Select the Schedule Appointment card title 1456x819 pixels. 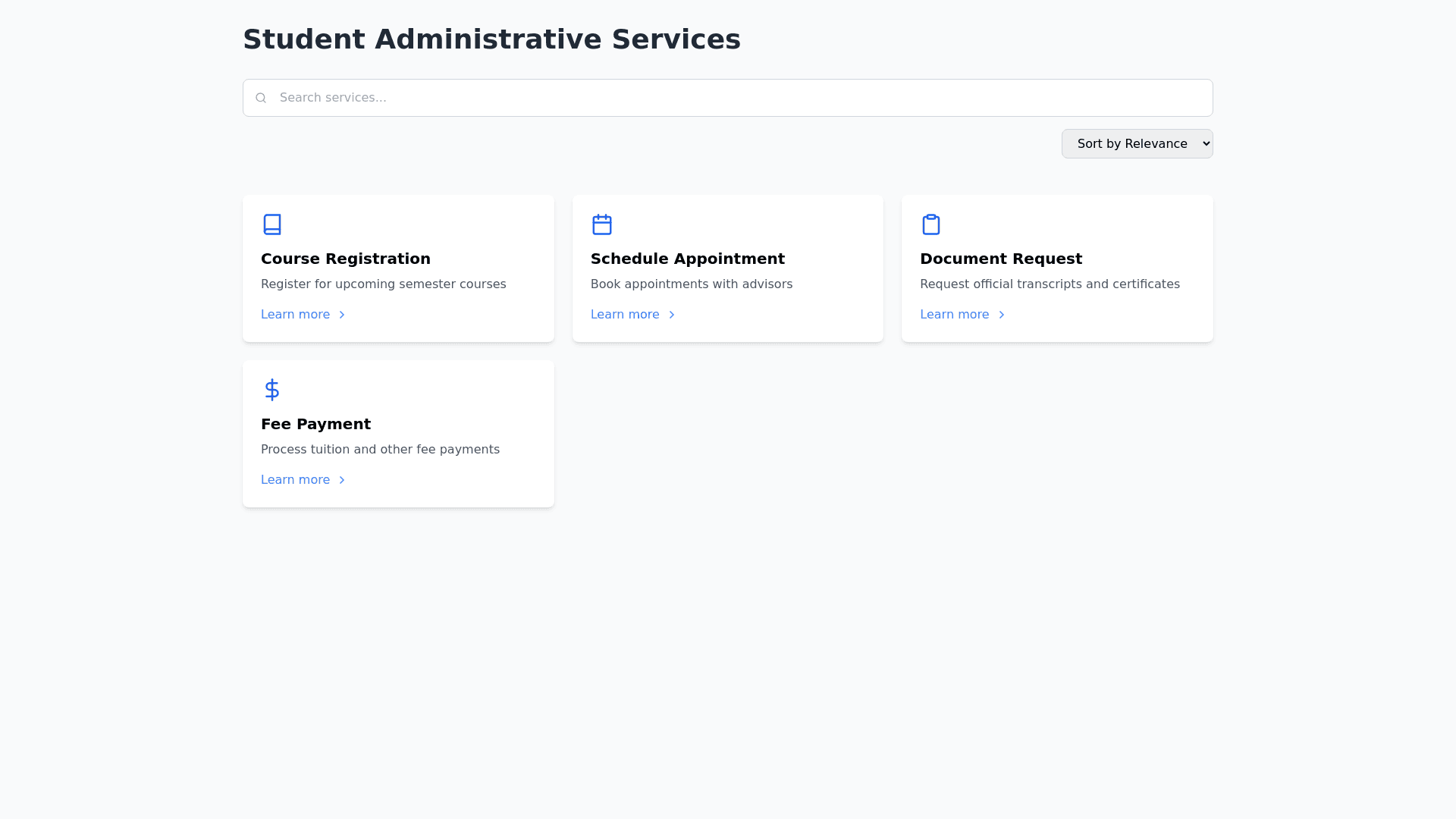click(x=687, y=259)
